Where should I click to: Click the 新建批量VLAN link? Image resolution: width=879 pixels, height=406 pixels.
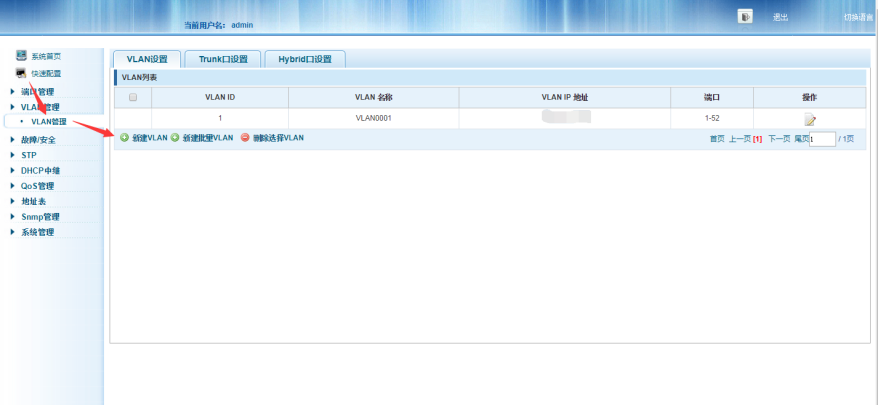click(207, 138)
